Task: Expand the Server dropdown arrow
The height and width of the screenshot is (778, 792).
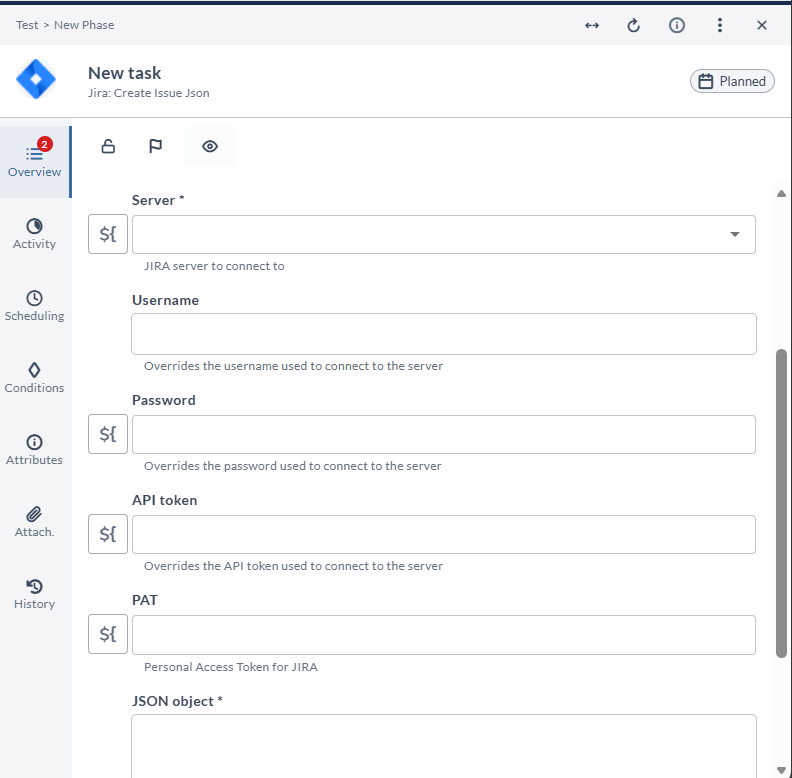Action: pyautogui.click(x=735, y=234)
